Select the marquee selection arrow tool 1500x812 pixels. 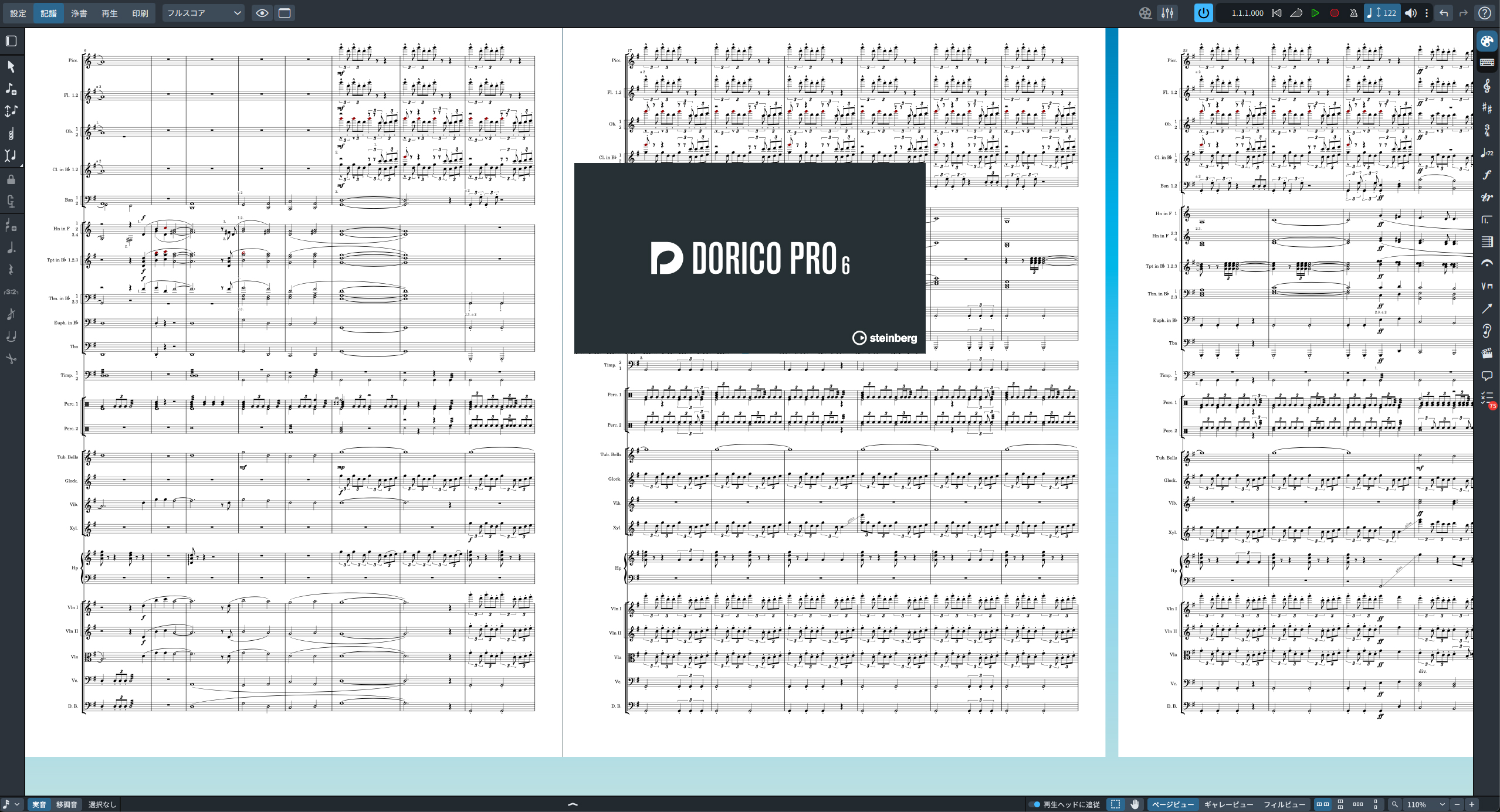tap(11, 67)
